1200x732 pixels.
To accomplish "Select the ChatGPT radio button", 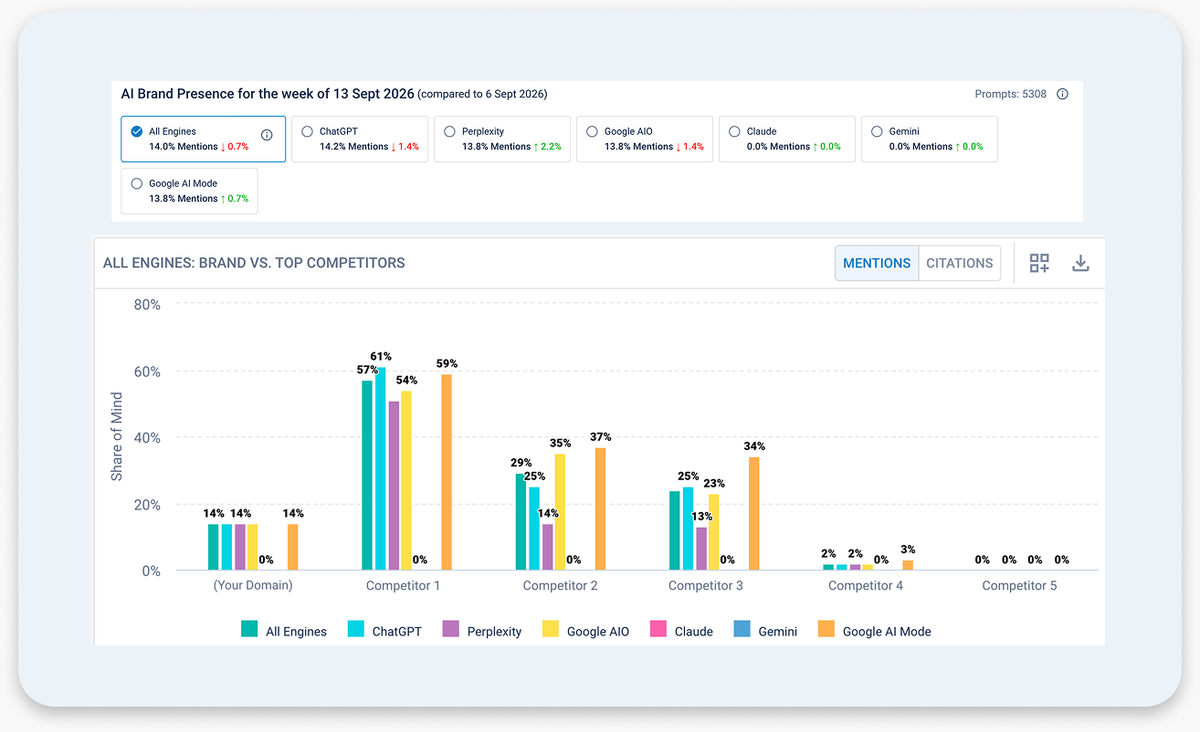I will click(x=308, y=131).
